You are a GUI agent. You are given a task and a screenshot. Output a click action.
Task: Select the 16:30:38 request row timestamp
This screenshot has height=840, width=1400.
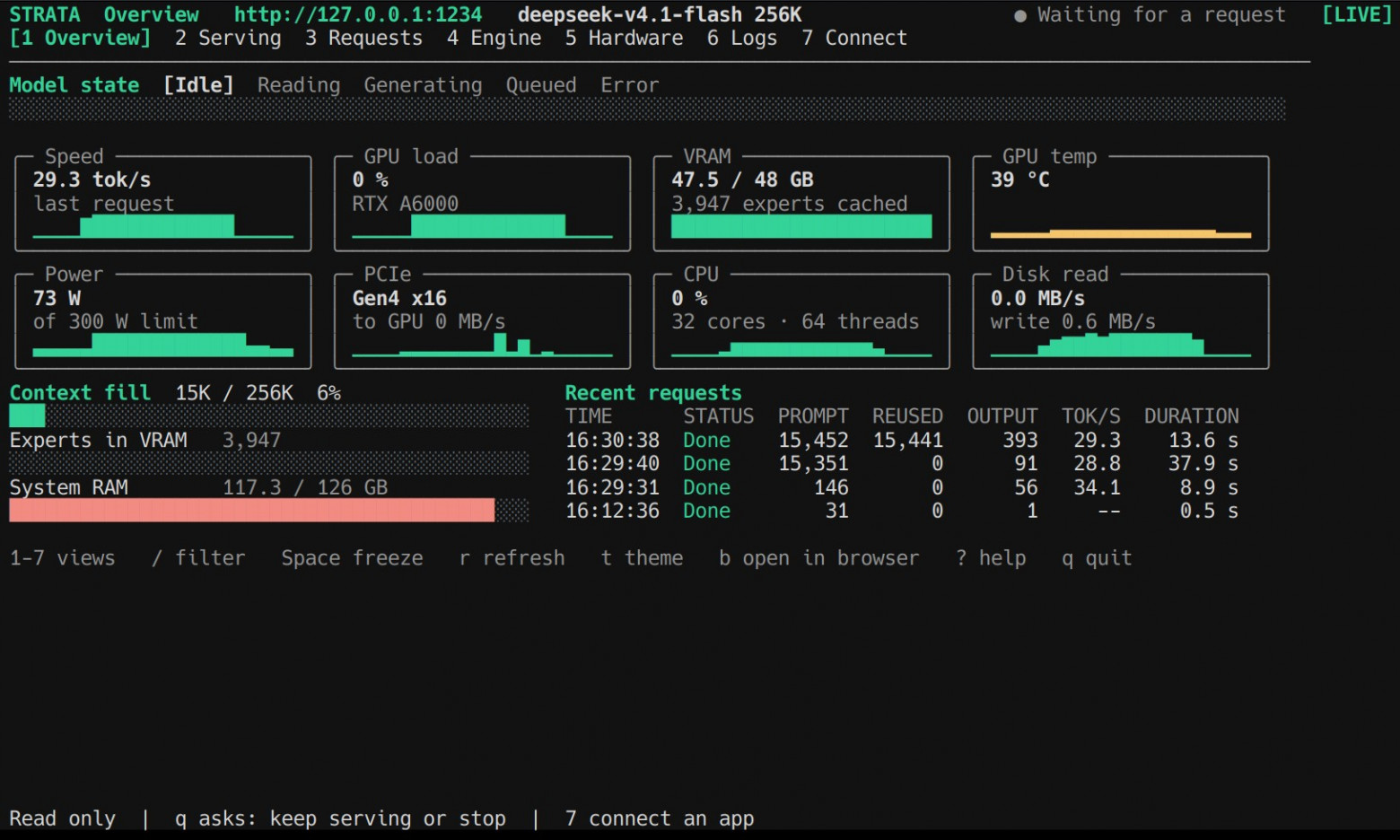(x=612, y=441)
